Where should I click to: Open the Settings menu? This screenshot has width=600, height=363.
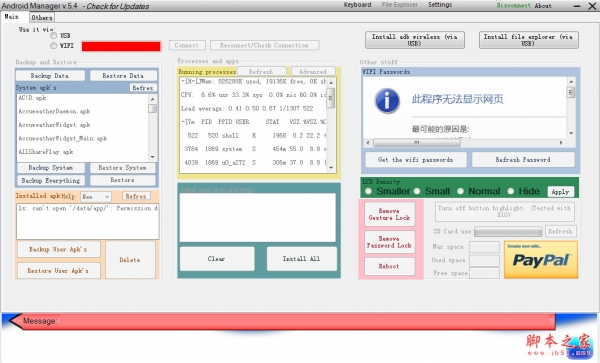[440, 5]
